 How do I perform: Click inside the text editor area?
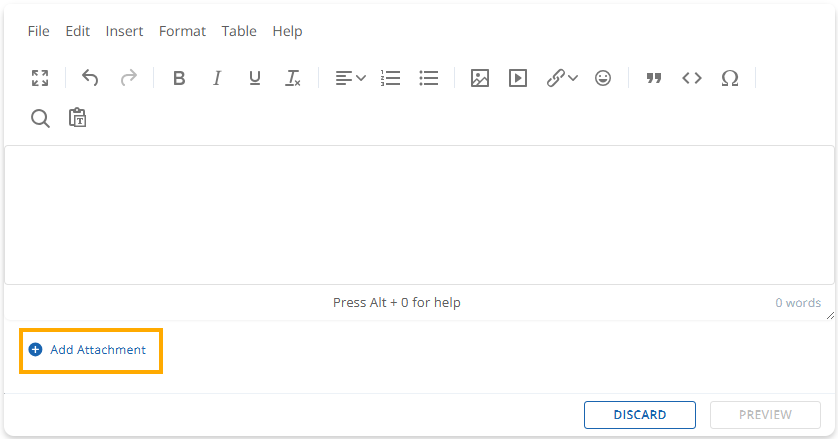(x=418, y=215)
